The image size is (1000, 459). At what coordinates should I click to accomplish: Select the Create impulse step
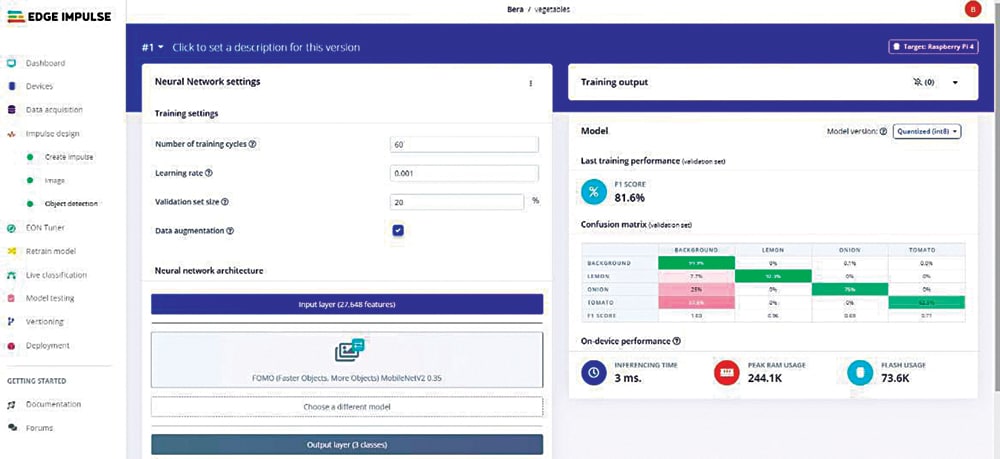(69, 157)
